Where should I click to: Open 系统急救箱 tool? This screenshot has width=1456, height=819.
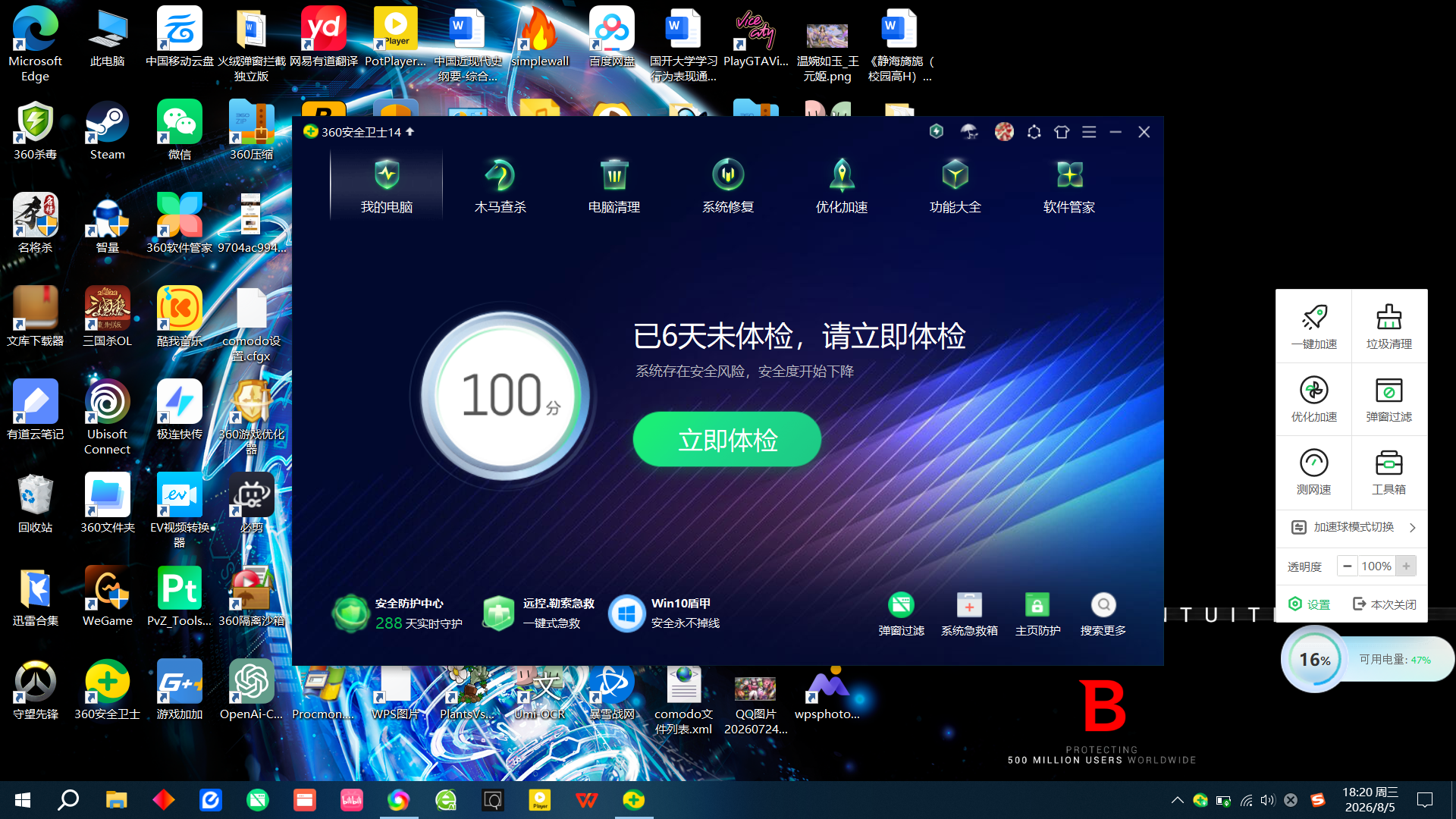click(x=969, y=614)
